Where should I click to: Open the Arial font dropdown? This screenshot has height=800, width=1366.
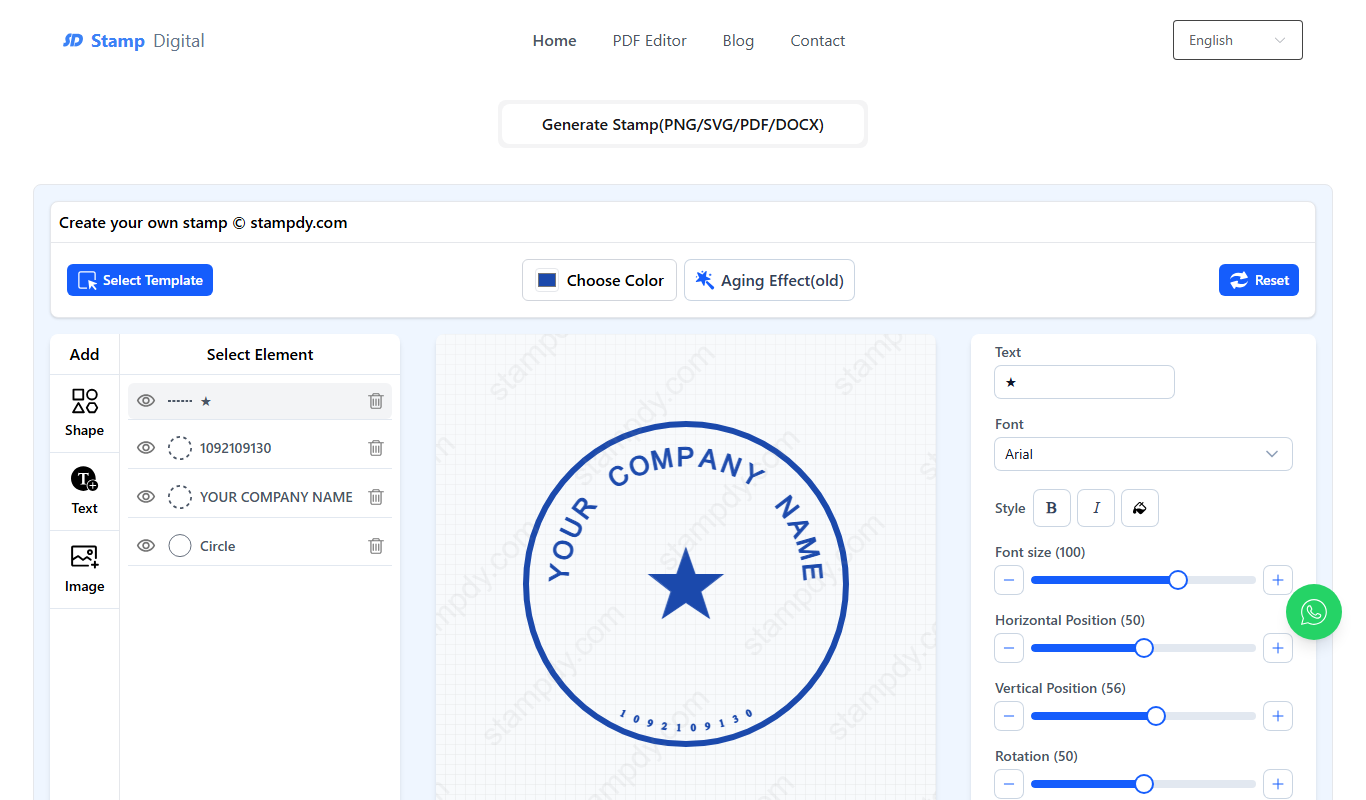pos(1143,454)
